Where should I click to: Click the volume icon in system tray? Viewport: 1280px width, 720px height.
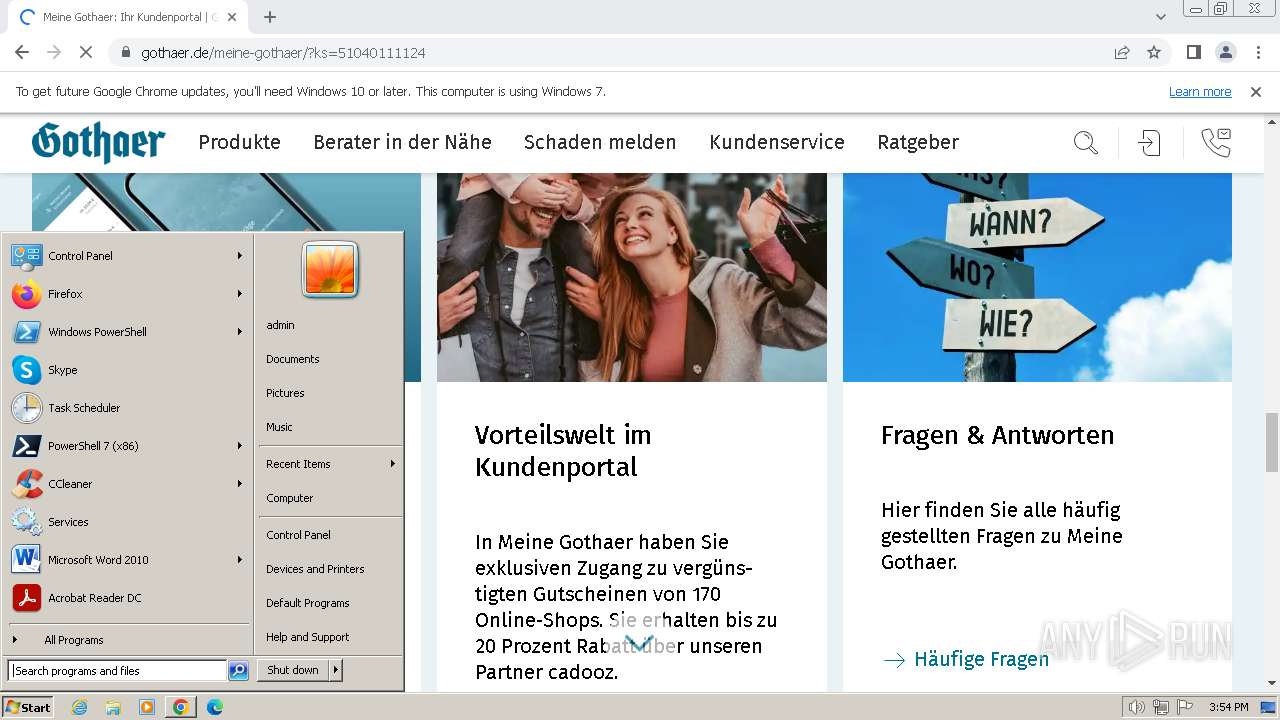(x=1136, y=707)
